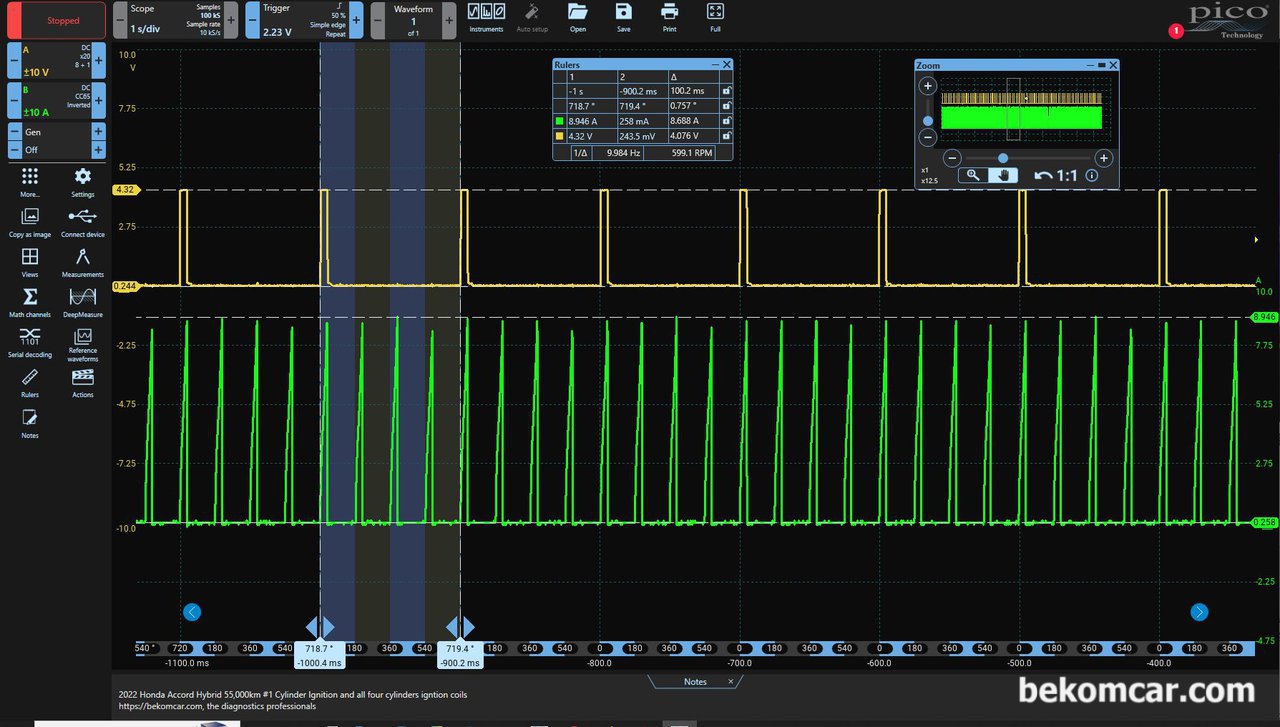Viewport: 1280px width, 727px height.
Task: Toggle the Stopped capture button
Action: coord(57,20)
